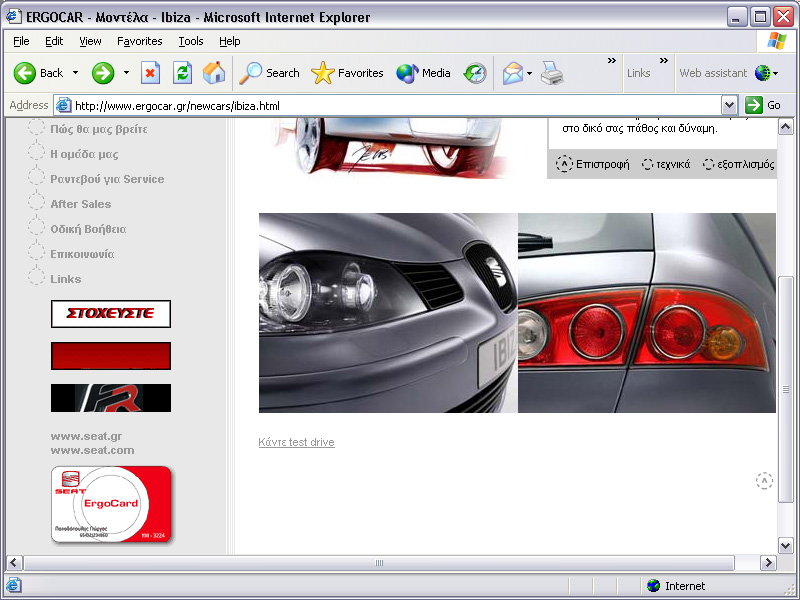Image resolution: width=800 pixels, height=600 pixels.
Task: Click the Επιστροφή return link
Action: tap(592, 164)
